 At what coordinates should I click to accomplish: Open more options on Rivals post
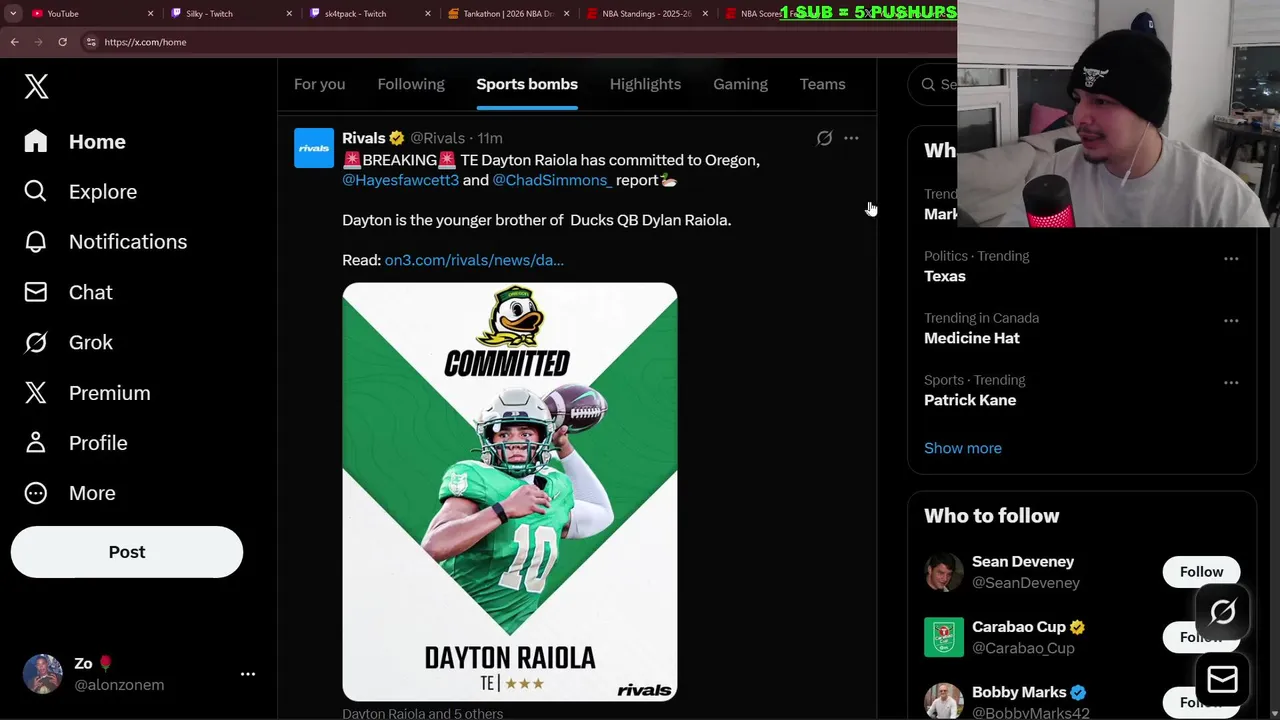point(851,138)
